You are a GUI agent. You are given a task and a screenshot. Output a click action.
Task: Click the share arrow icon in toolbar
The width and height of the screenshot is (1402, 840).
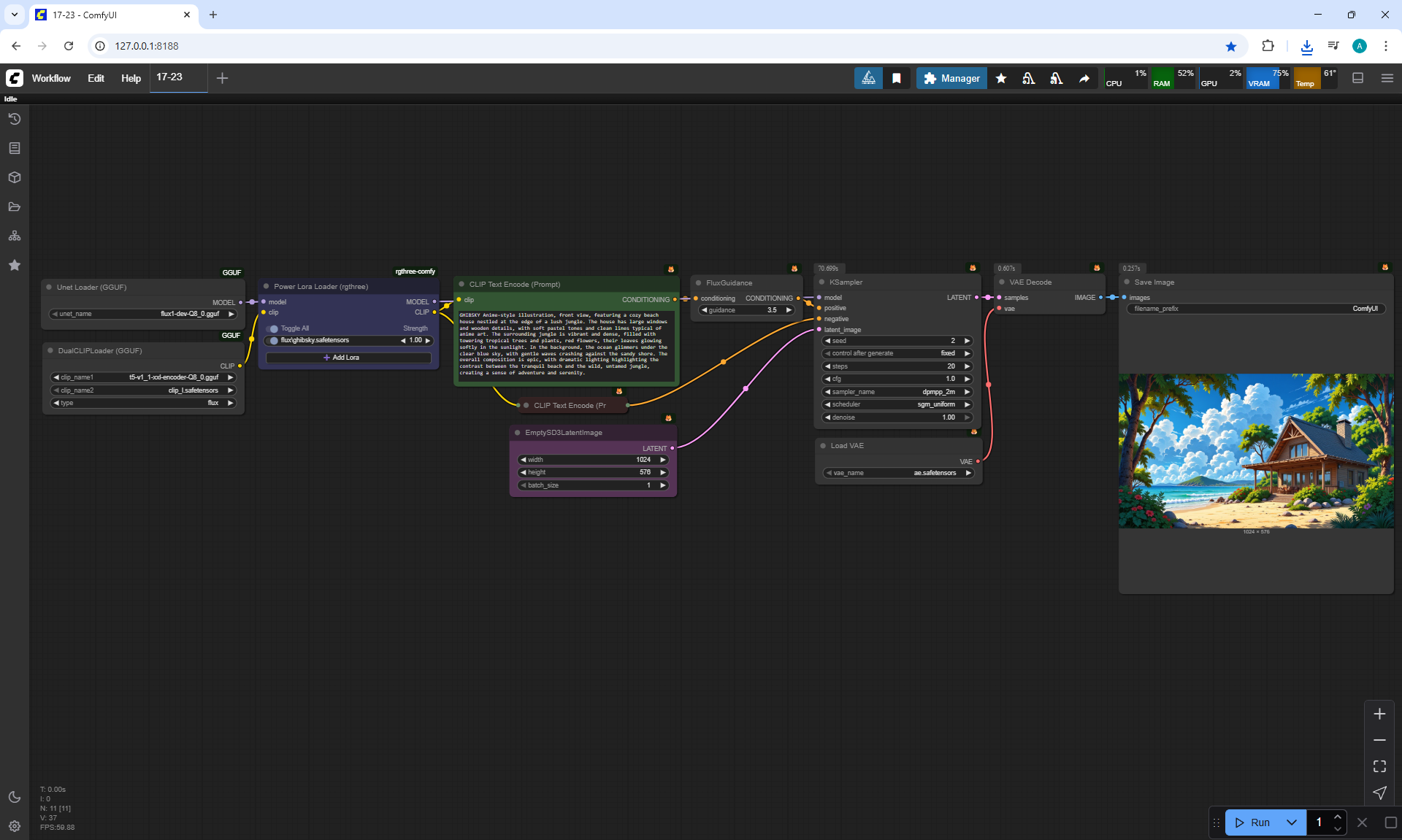(x=1084, y=78)
